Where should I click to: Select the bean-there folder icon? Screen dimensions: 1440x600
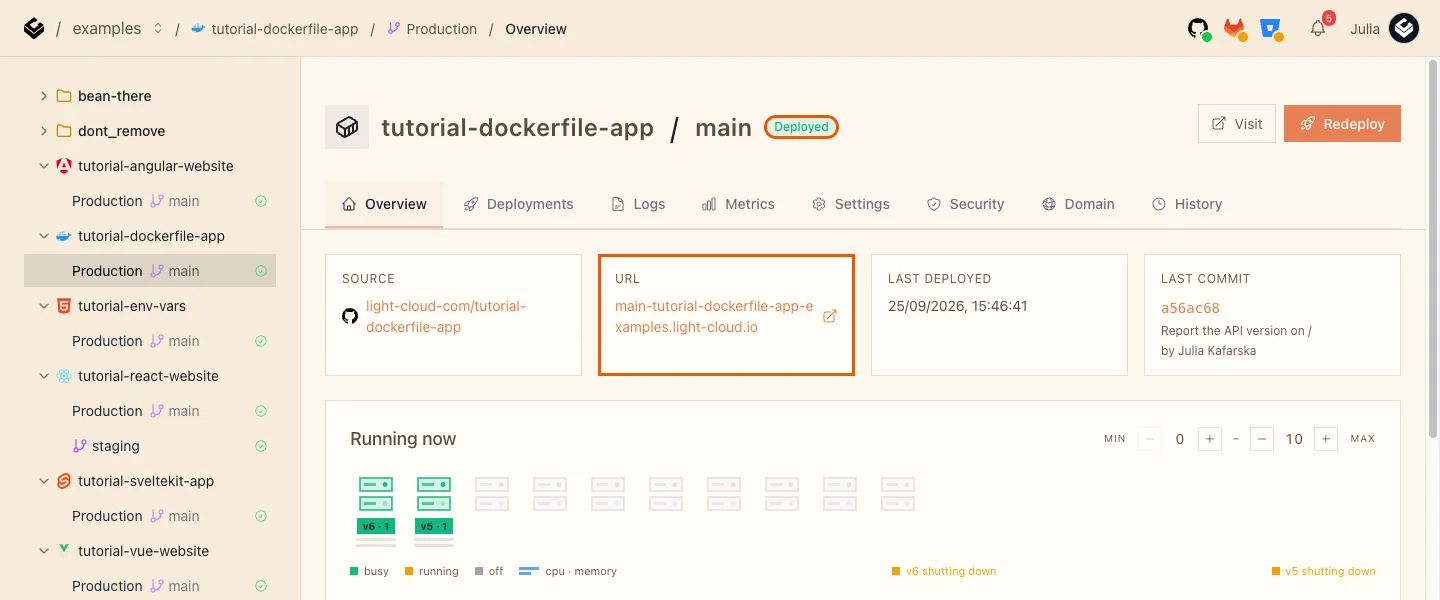pyautogui.click(x=64, y=96)
